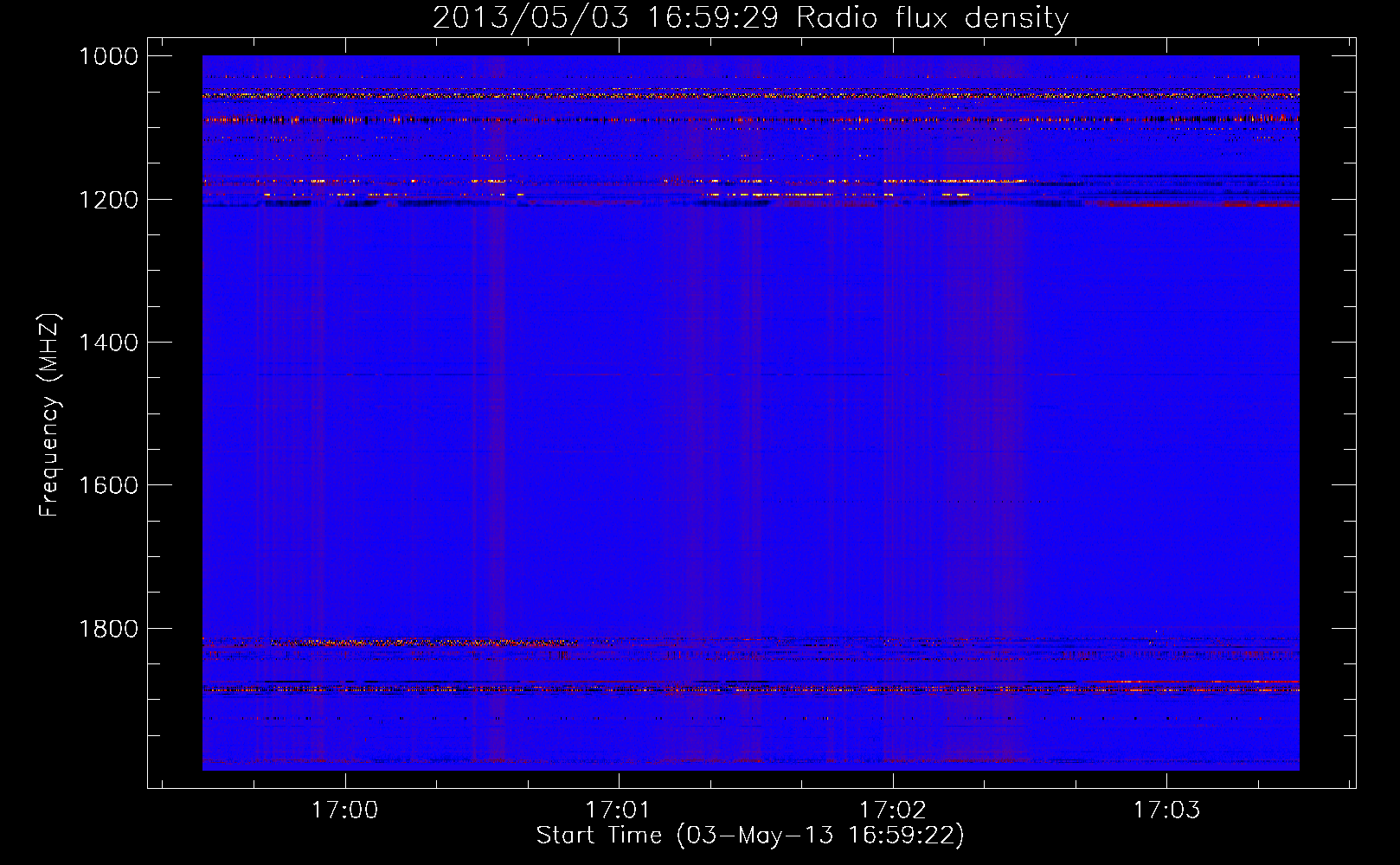Click the "Start Time (03-May-13 16:59:22)" label

tap(750, 836)
